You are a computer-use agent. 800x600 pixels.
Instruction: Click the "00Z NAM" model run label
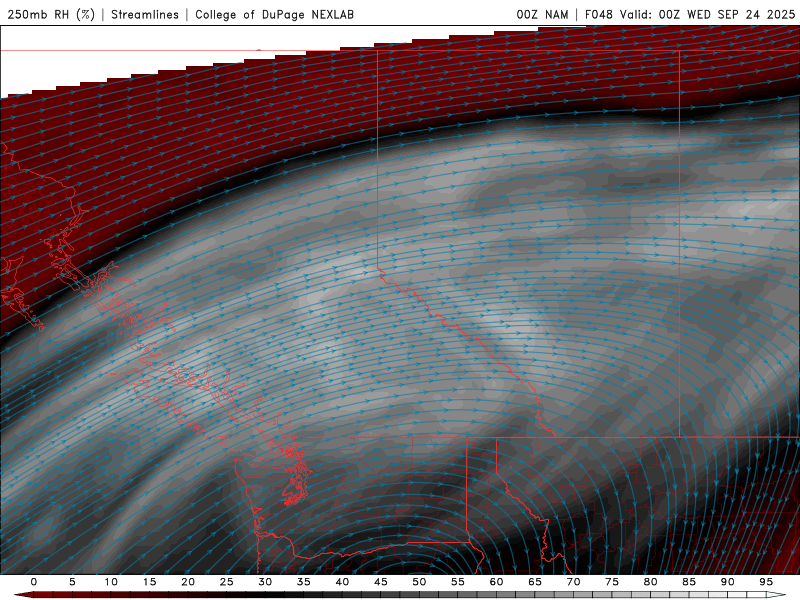542,14
